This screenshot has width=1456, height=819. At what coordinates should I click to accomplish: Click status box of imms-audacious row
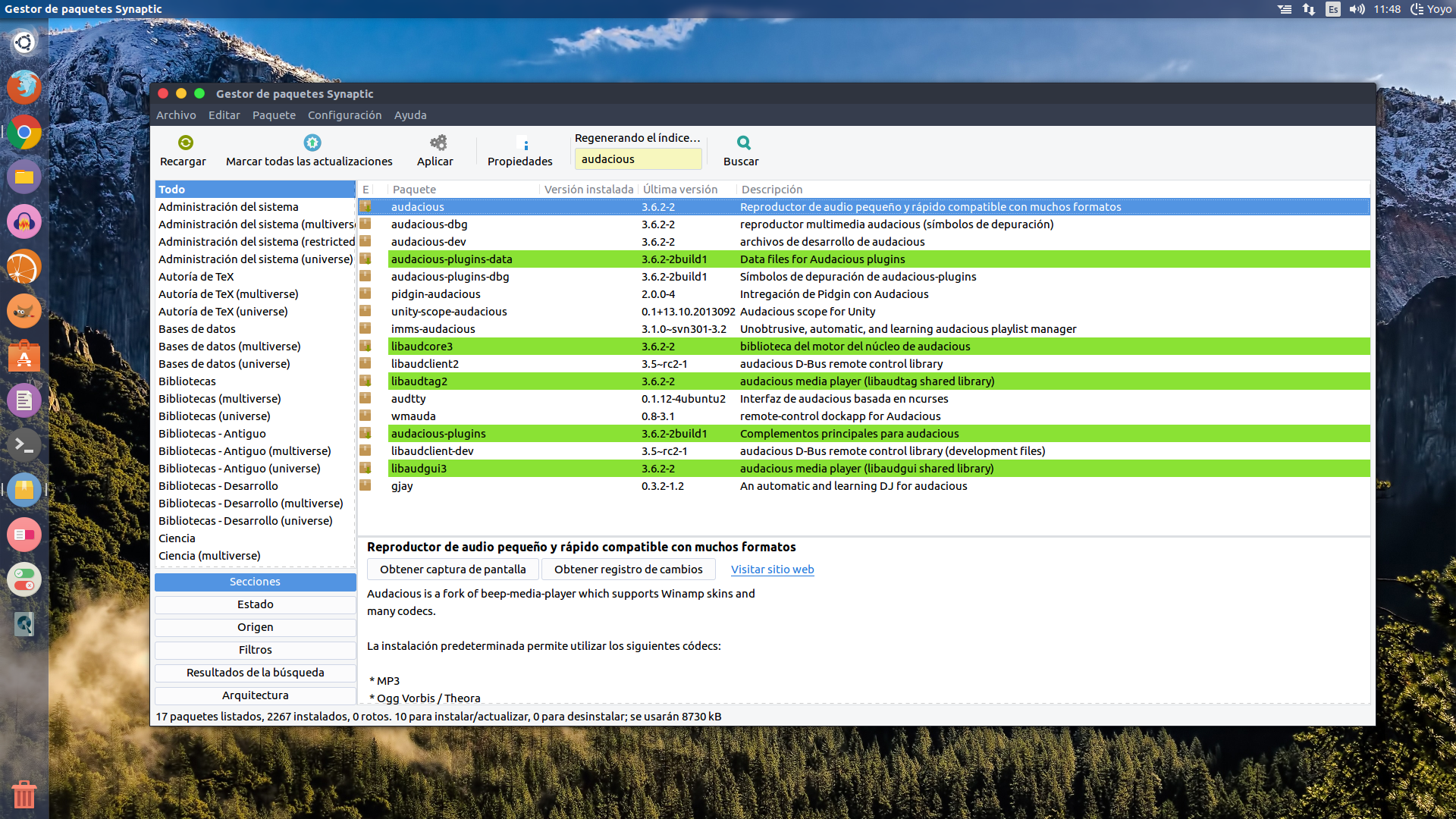366,328
